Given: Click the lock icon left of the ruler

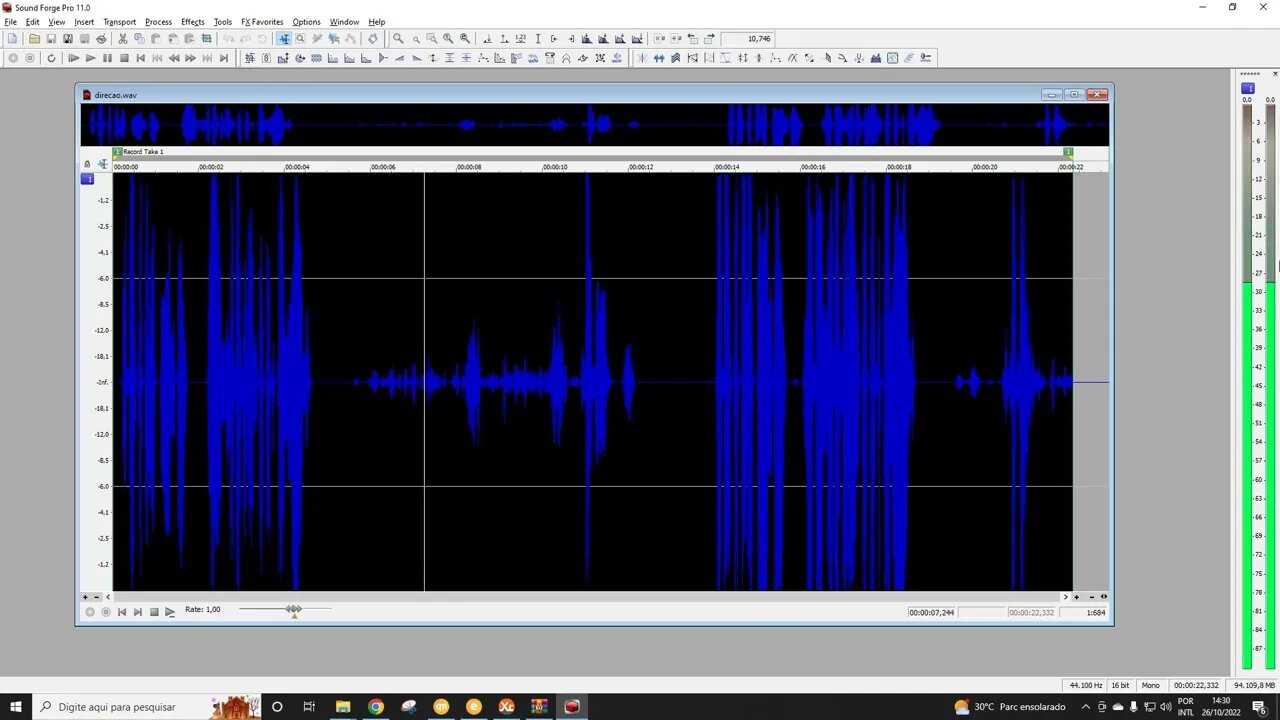Looking at the screenshot, I should point(87,164).
